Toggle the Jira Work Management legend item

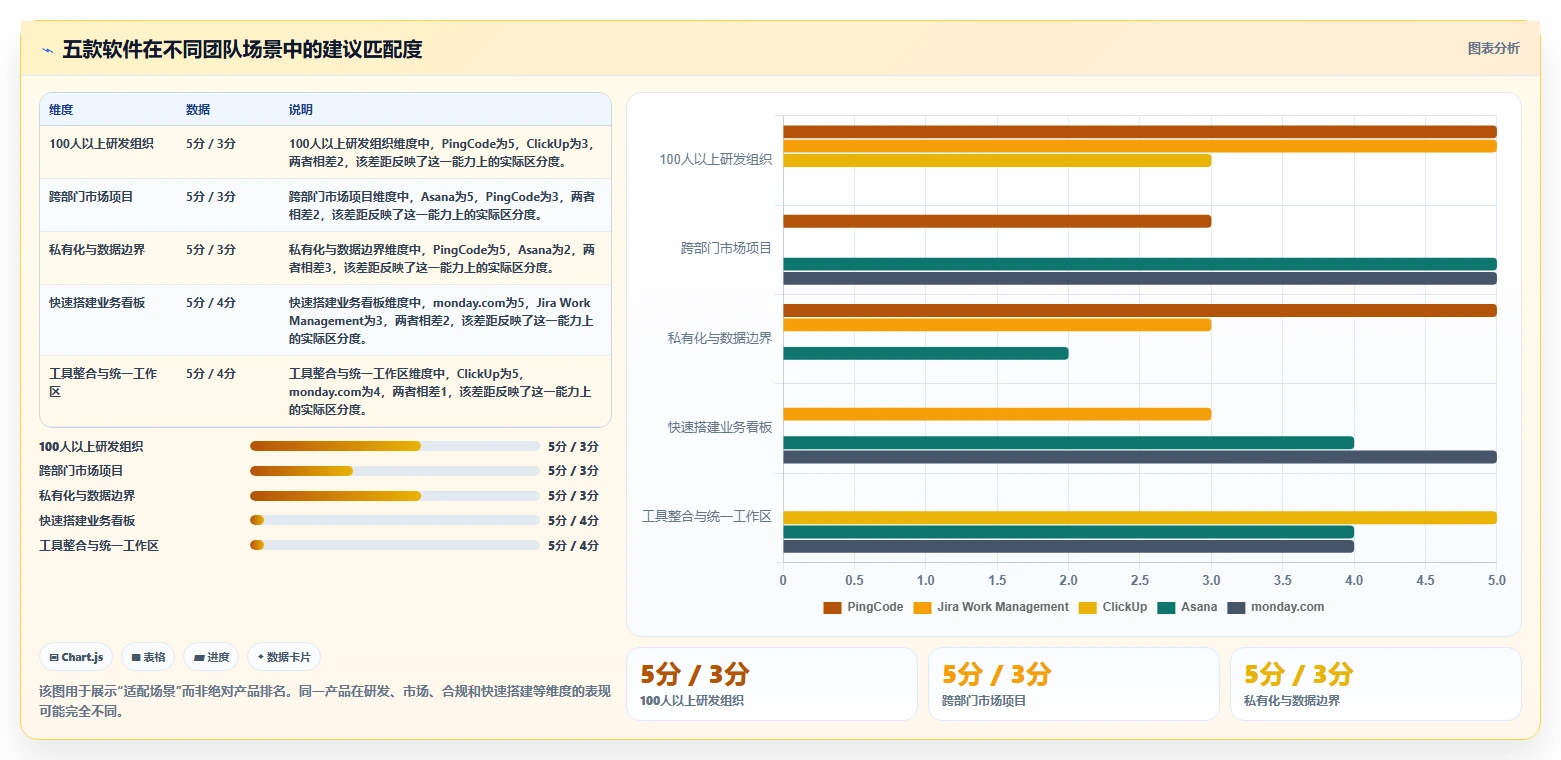(991, 607)
